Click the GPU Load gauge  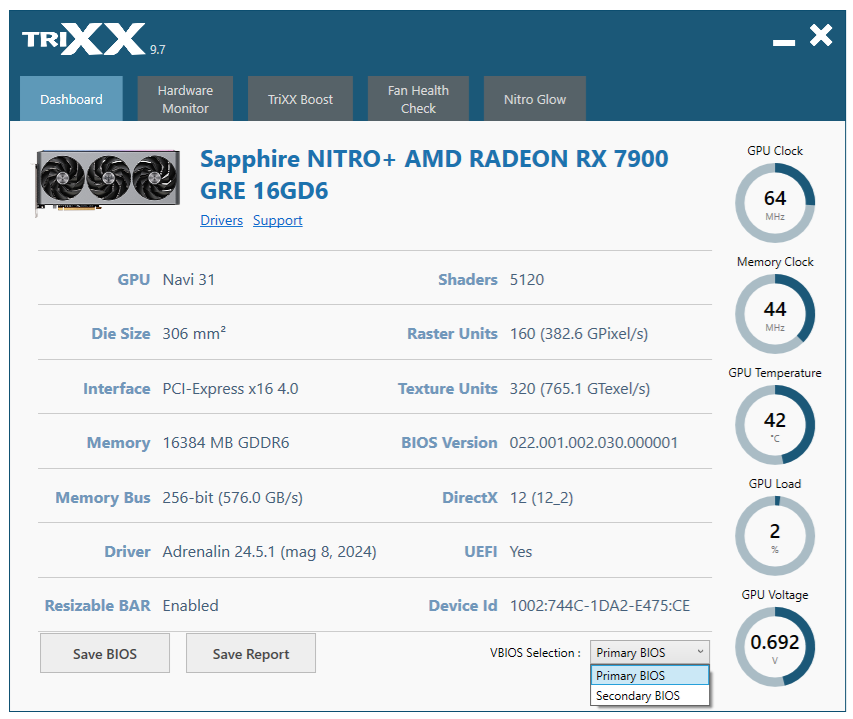[x=775, y=536]
